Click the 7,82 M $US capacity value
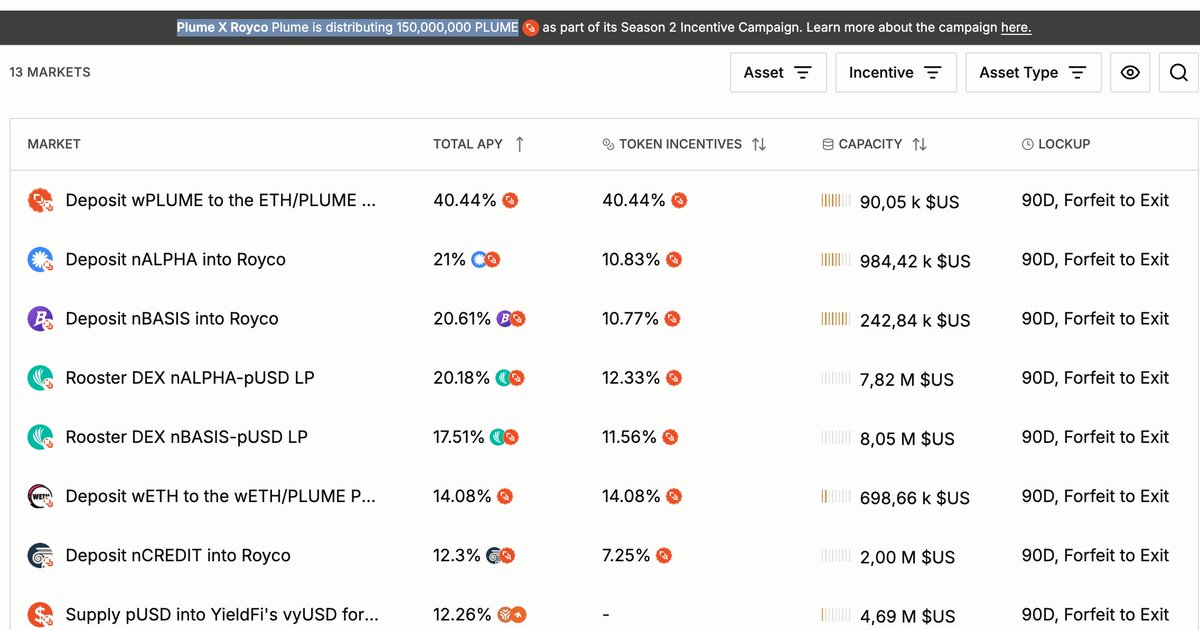The width and height of the screenshot is (1200, 630). (x=907, y=379)
